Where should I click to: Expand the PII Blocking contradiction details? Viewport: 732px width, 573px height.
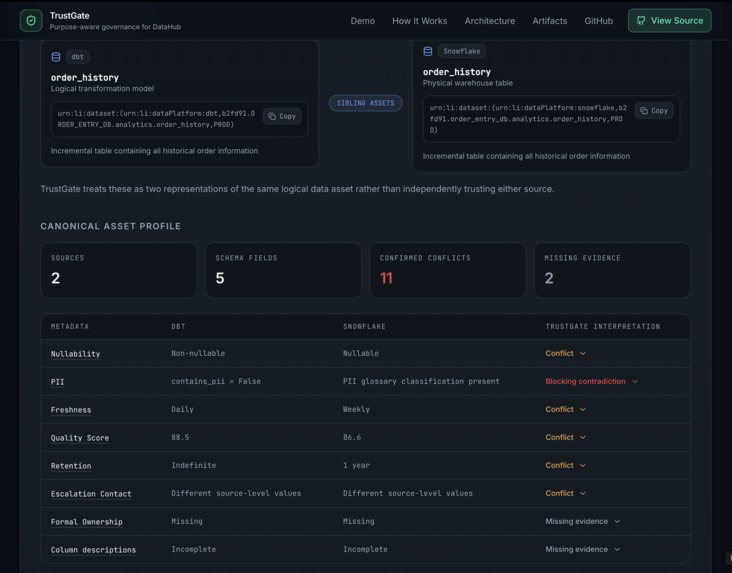tap(591, 382)
